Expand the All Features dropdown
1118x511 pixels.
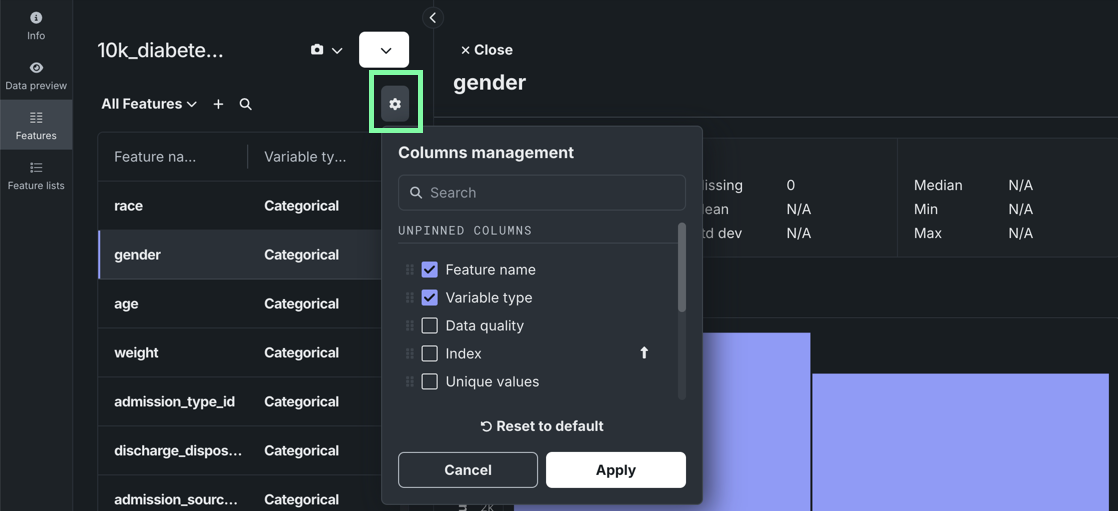coord(149,104)
